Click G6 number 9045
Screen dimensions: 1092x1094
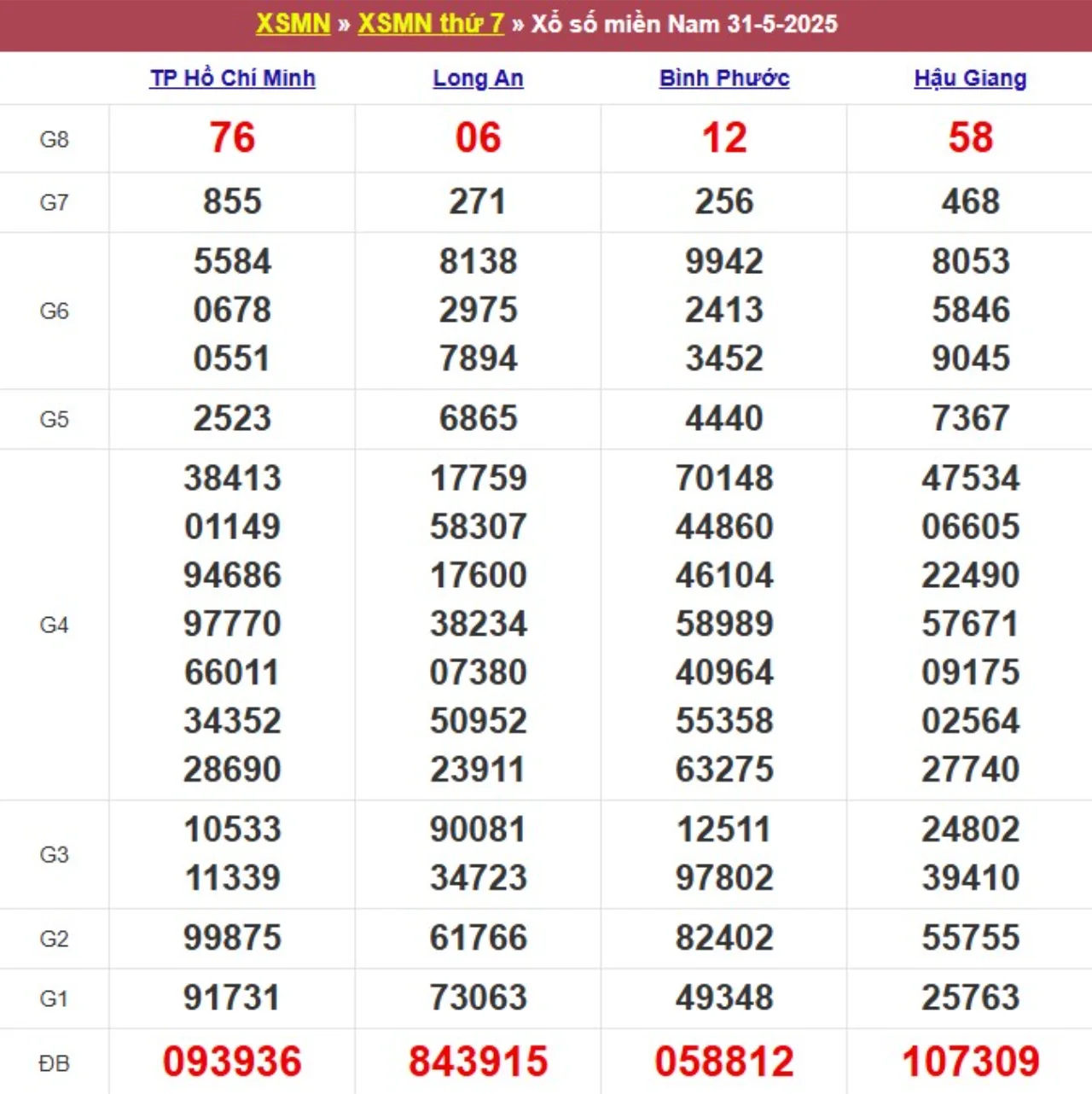970,359
